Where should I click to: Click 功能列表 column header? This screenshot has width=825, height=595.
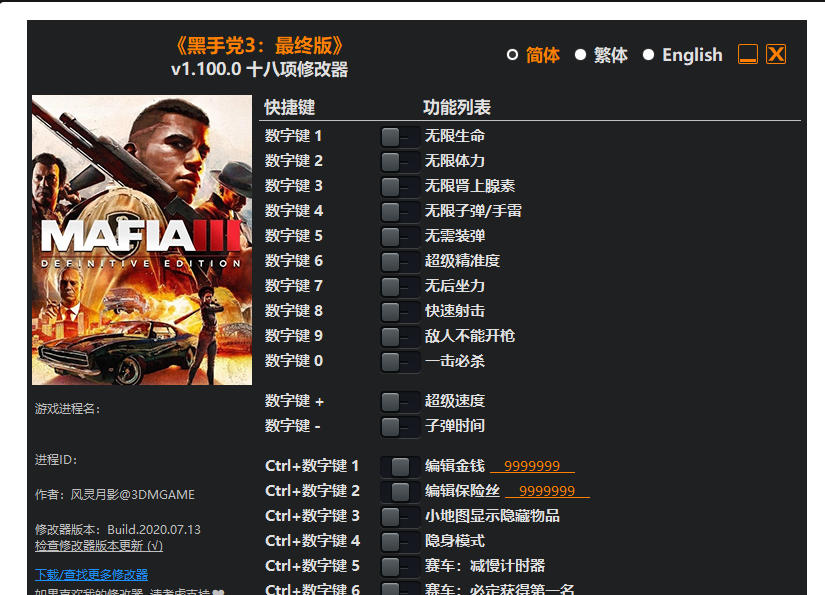pyautogui.click(x=457, y=107)
